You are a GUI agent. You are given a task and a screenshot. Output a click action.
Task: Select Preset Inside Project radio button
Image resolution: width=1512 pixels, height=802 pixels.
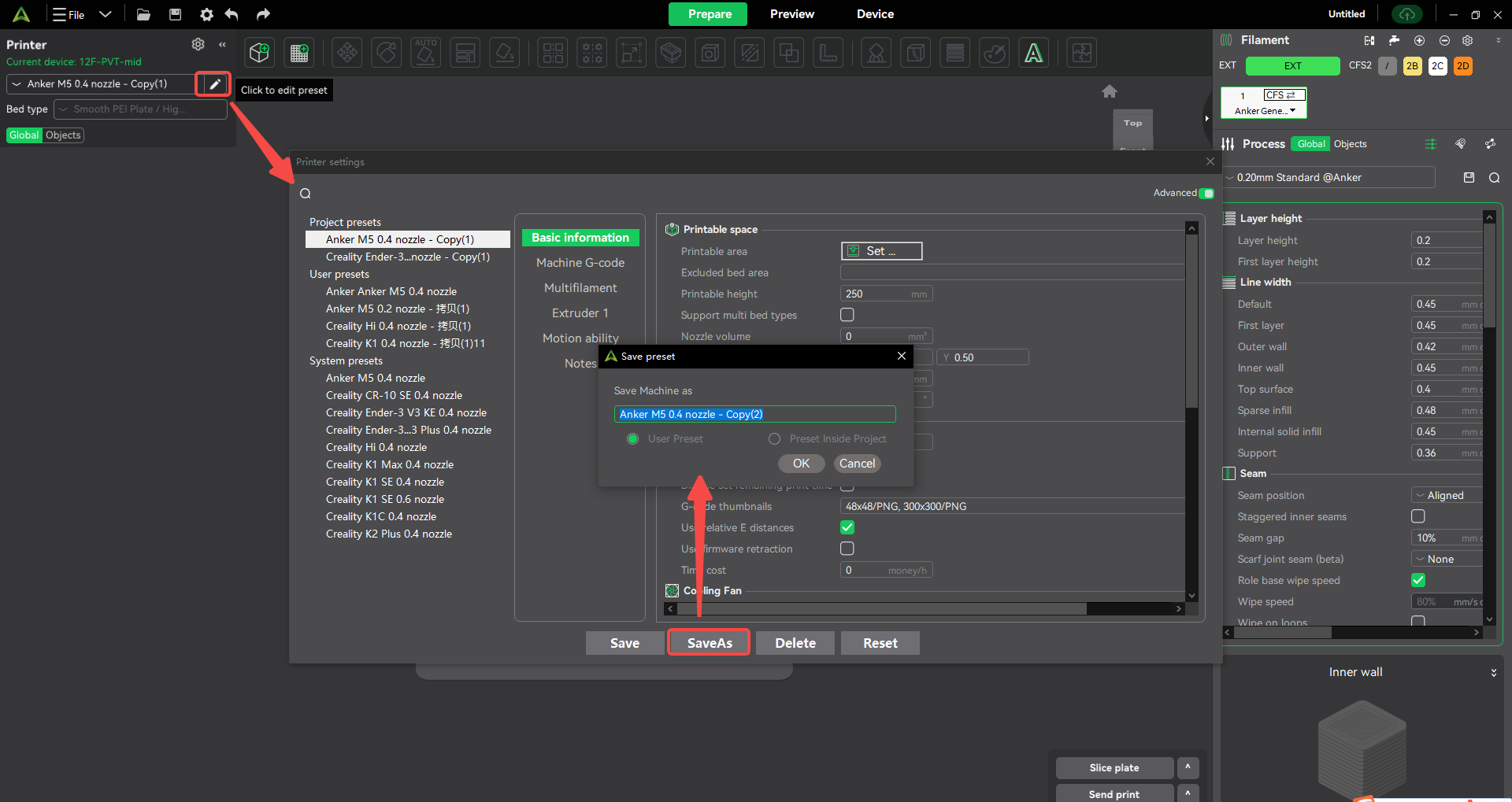point(775,439)
